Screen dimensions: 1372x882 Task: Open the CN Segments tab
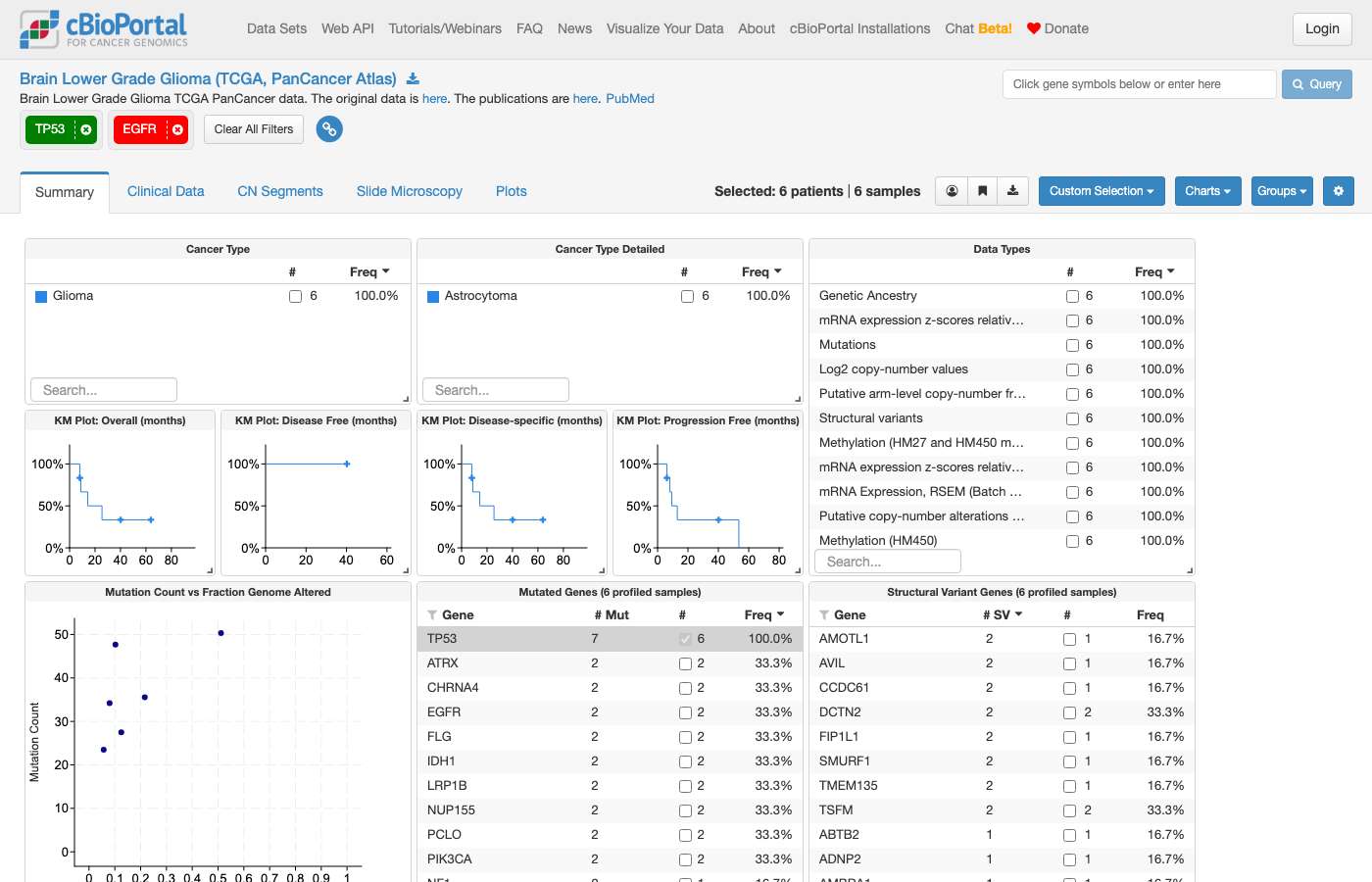280,191
